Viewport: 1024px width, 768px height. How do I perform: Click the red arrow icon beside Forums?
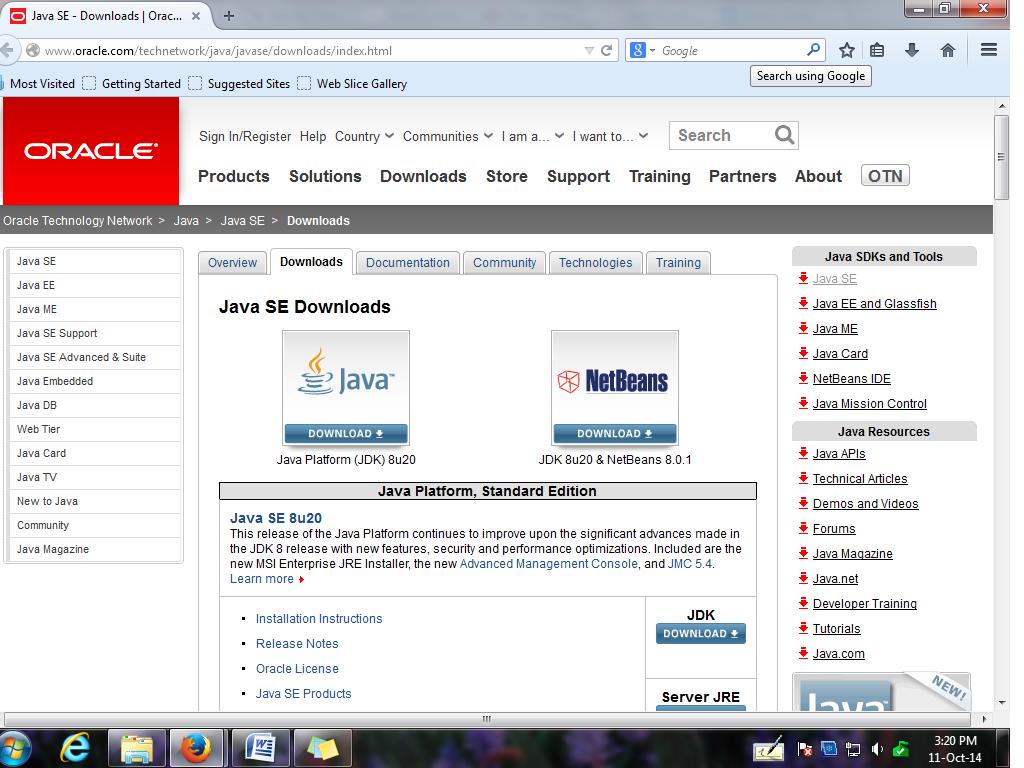(x=803, y=528)
